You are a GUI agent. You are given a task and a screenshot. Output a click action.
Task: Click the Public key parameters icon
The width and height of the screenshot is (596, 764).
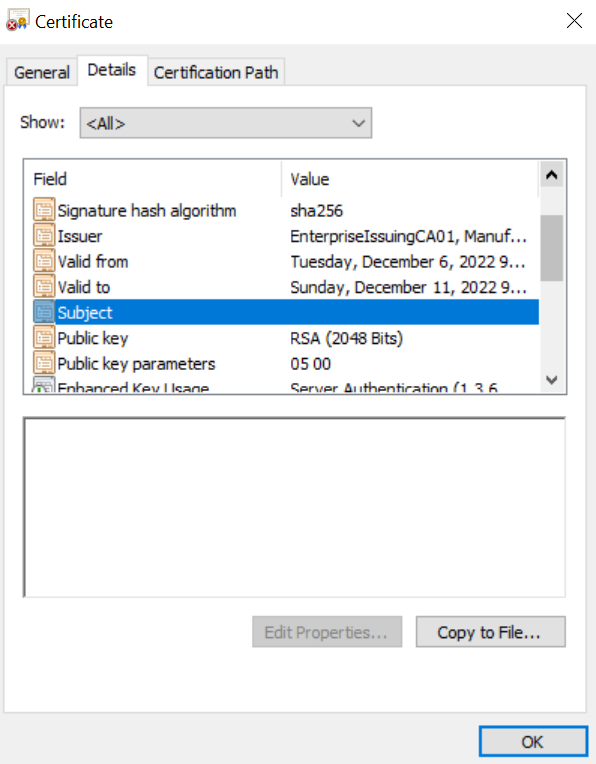tap(44, 363)
